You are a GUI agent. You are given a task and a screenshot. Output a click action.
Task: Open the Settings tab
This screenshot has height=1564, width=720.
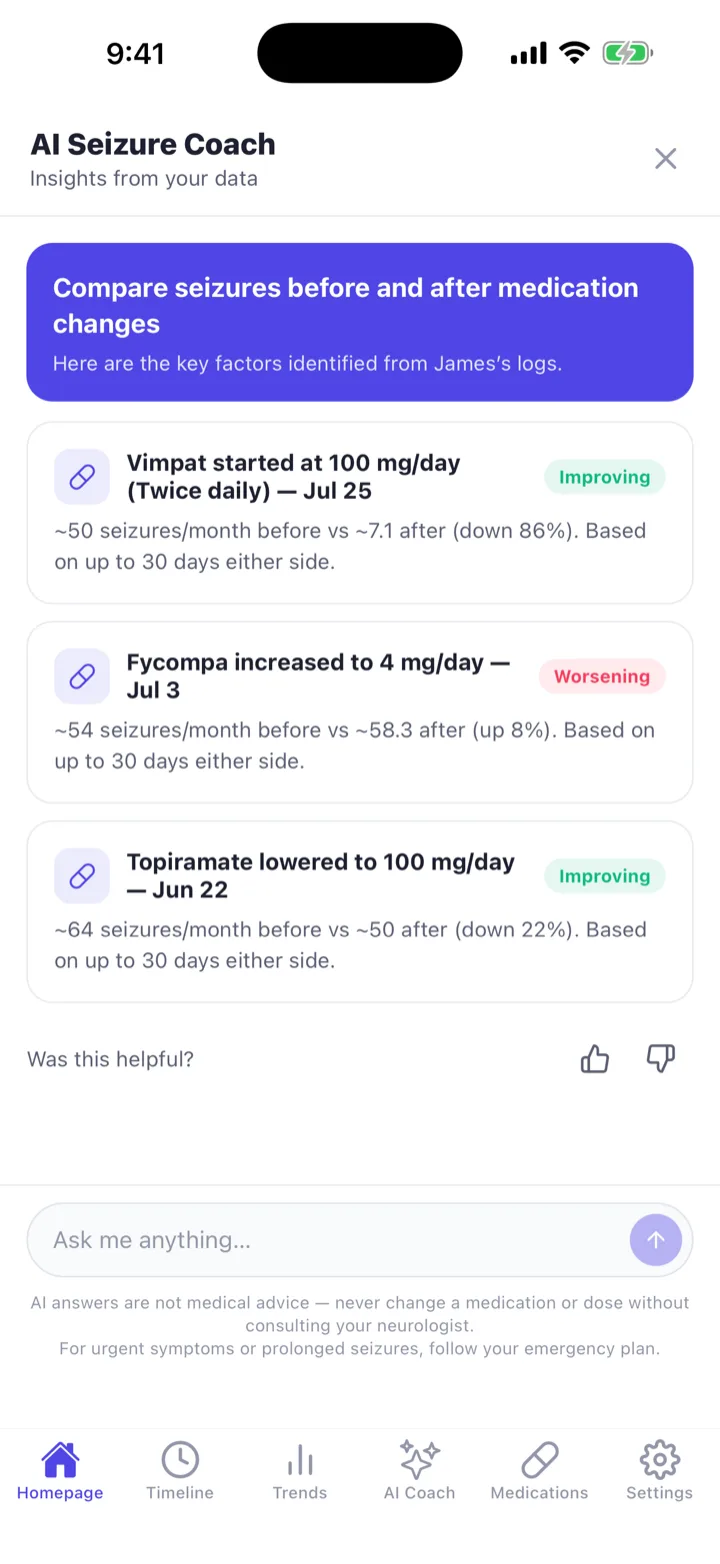click(660, 1470)
